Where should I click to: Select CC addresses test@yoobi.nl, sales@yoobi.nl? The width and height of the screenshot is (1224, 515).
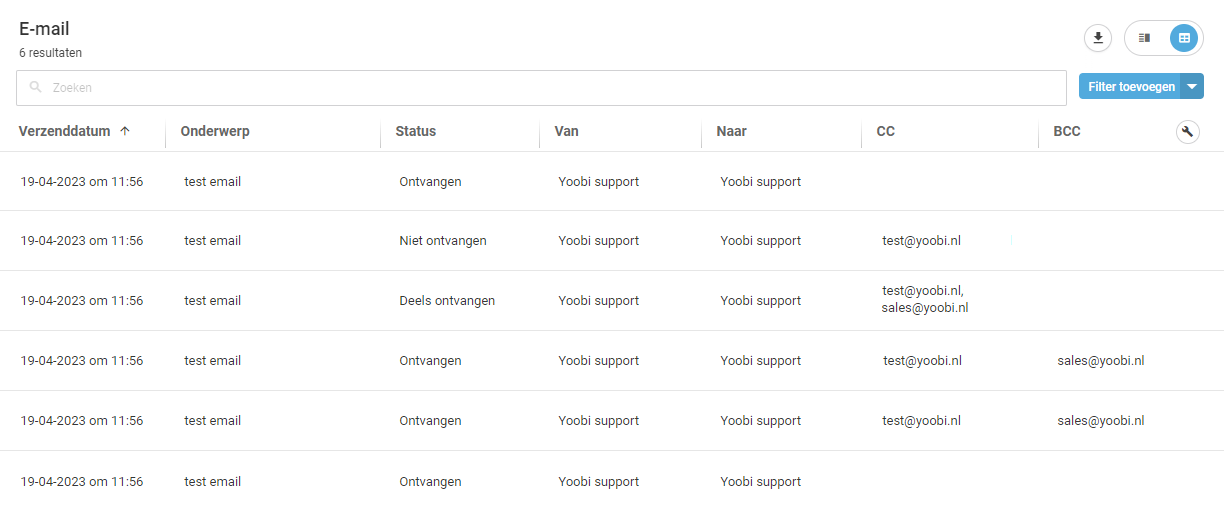[x=925, y=299]
